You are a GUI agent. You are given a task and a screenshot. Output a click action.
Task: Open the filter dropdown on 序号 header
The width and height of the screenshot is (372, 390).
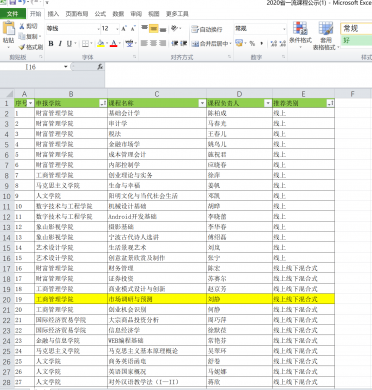(30, 103)
